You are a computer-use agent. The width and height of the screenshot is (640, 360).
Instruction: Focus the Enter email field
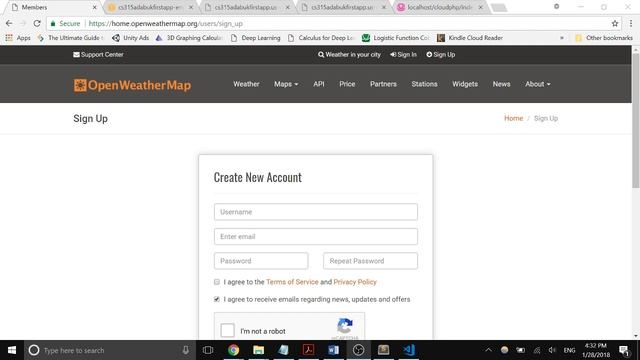pos(316,236)
